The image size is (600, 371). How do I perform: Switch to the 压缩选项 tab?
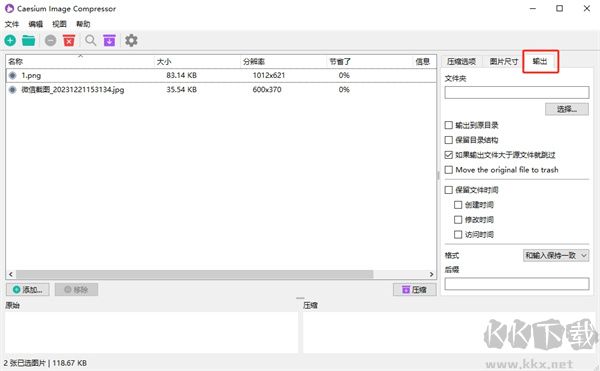coord(461,61)
